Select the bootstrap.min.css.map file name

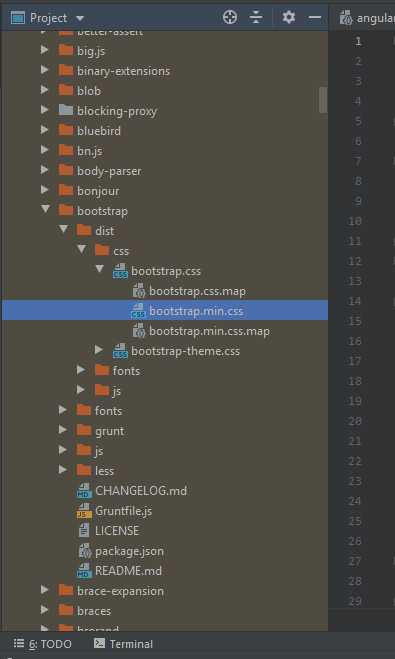[209, 331]
